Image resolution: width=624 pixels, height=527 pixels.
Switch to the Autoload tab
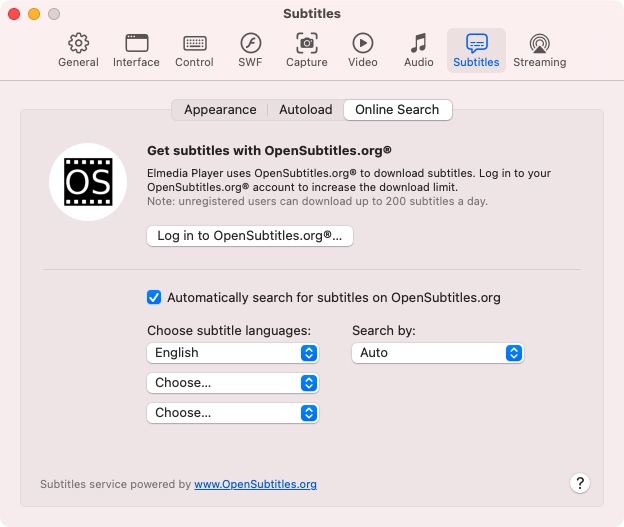click(306, 110)
